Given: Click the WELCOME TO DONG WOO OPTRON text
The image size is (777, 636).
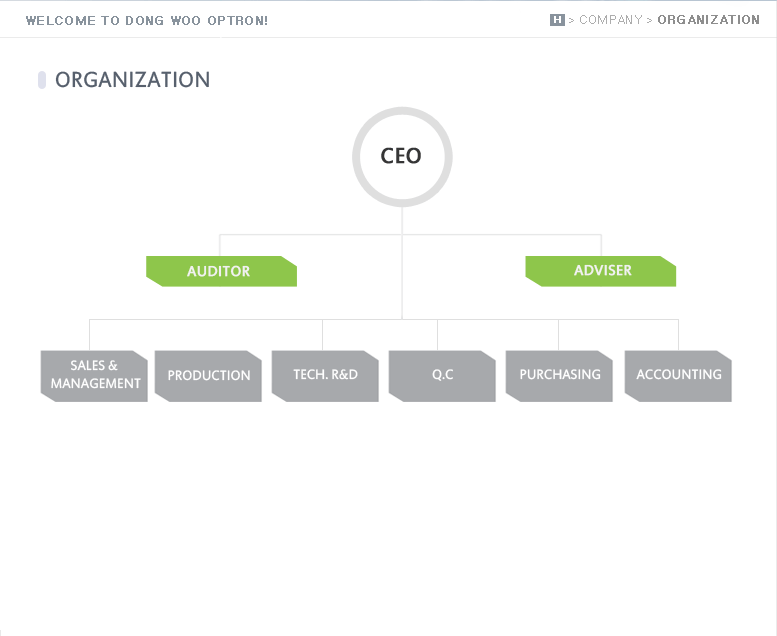Looking at the screenshot, I should tap(146, 20).
